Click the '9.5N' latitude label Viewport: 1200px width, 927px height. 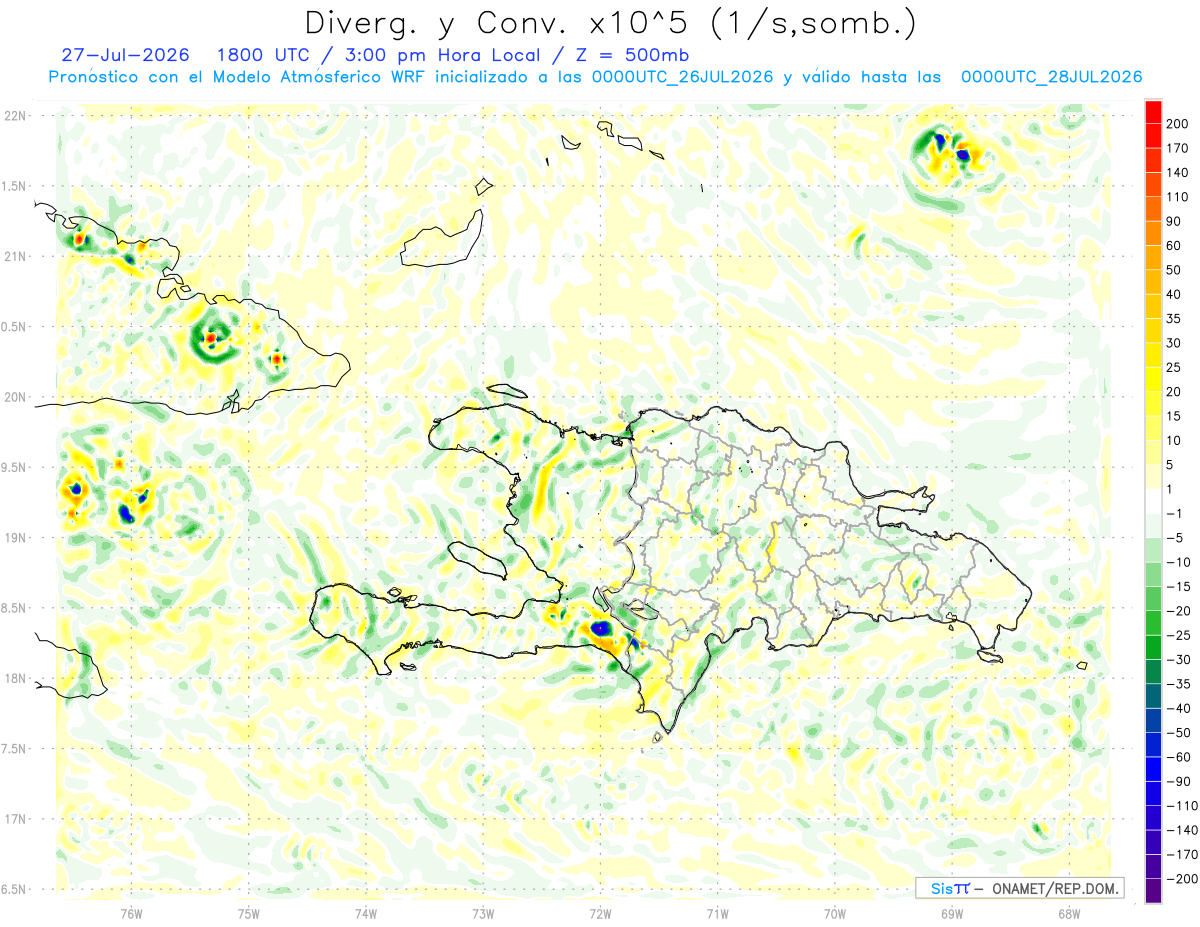(15, 468)
